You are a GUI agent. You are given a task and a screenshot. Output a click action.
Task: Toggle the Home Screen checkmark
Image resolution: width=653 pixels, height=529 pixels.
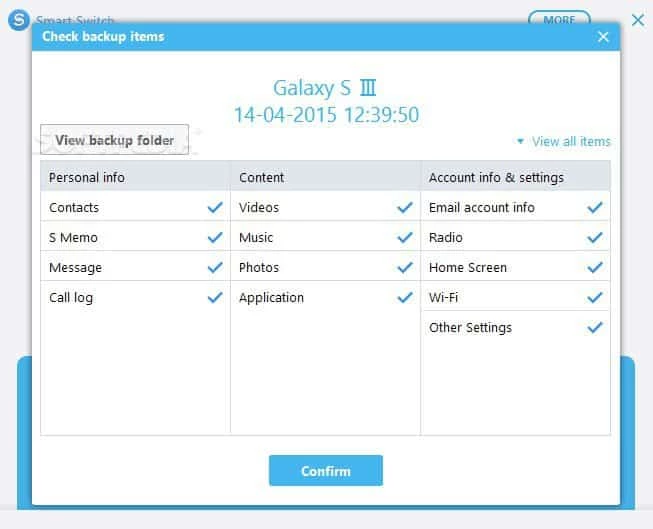point(595,267)
